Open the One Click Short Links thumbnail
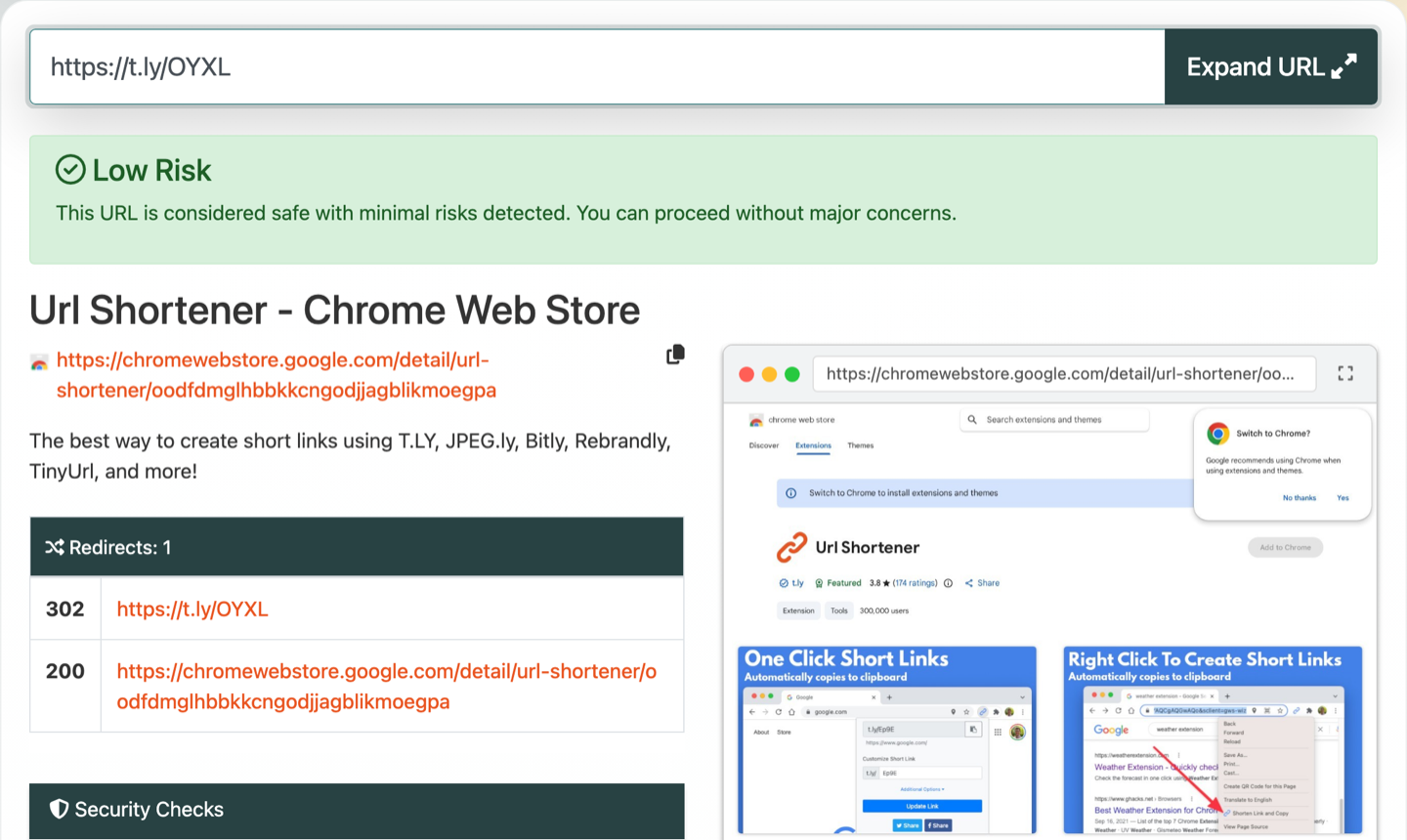The width and height of the screenshot is (1407, 840). pos(886,739)
